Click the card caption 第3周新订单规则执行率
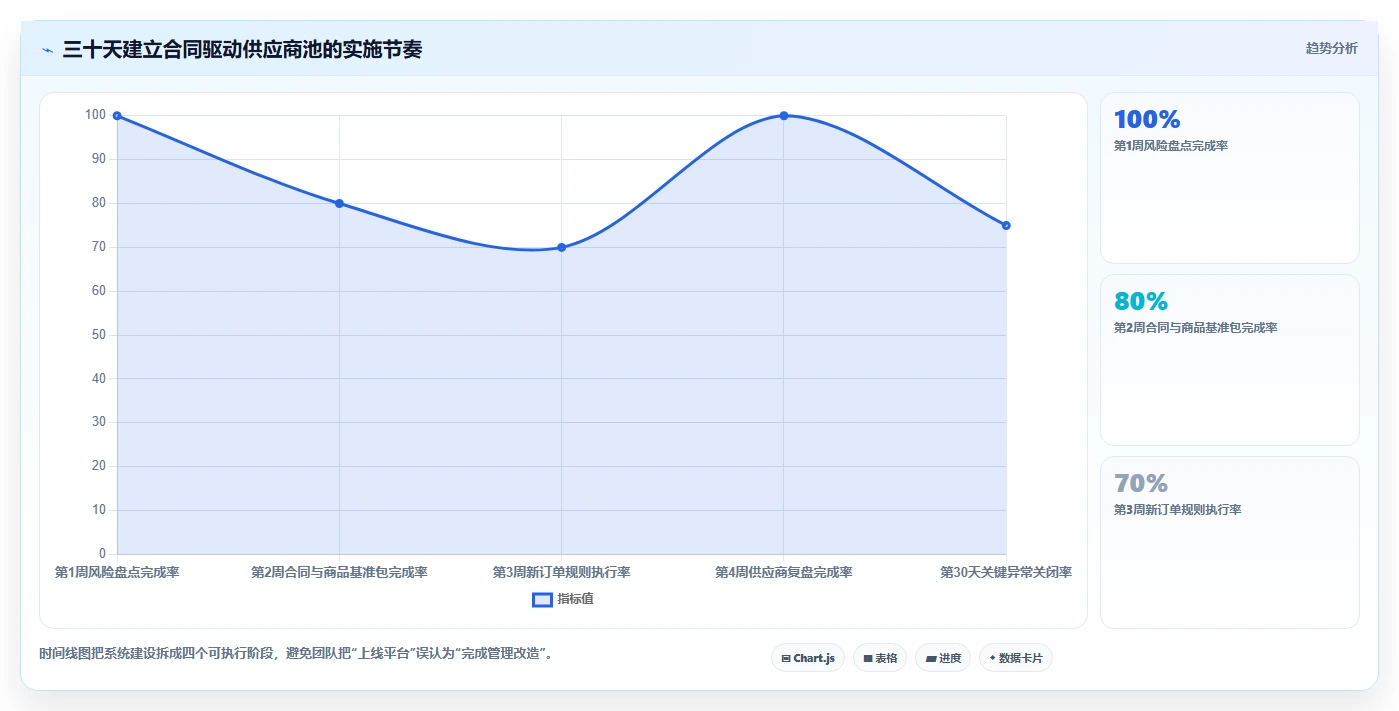 pyautogui.click(x=1178, y=510)
